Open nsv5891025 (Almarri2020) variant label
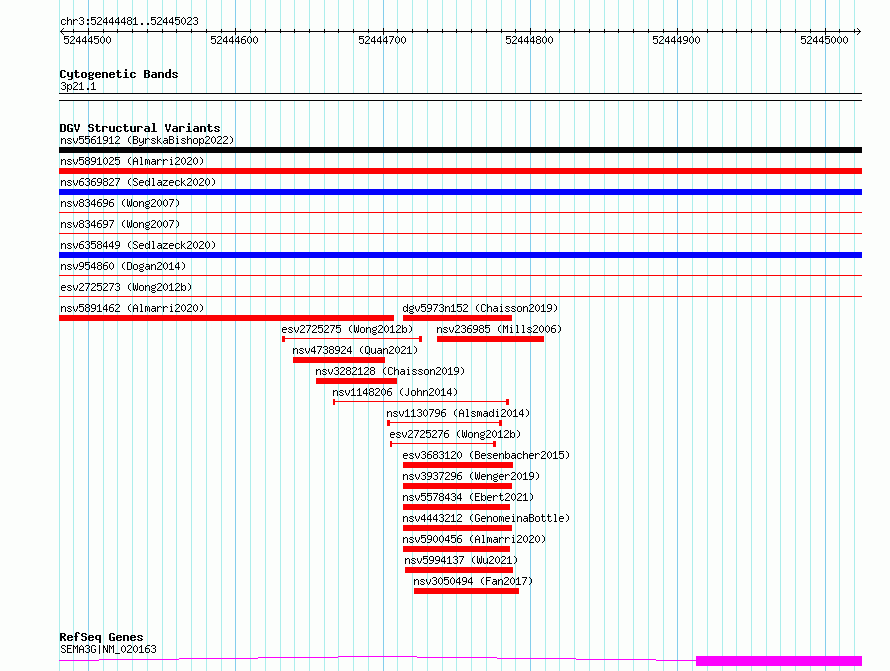Screen dimensions: 890x671 [132, 161]
